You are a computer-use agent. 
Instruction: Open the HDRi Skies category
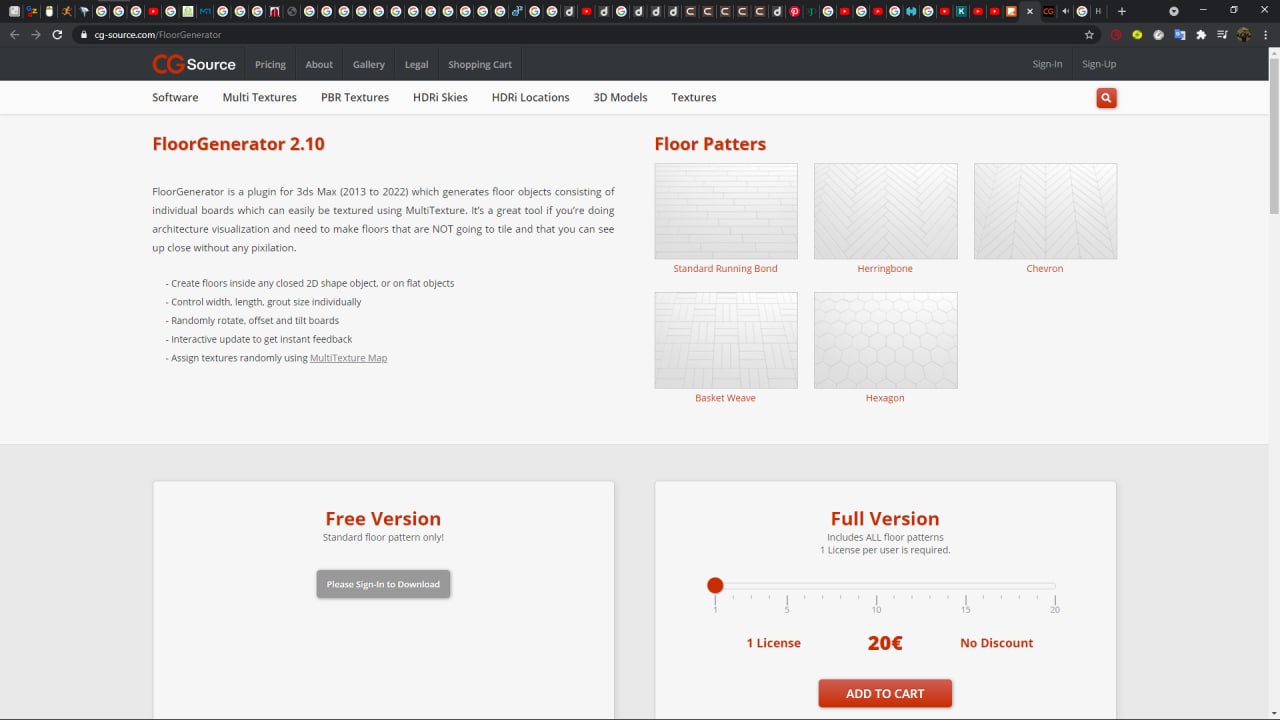[440, 97]
